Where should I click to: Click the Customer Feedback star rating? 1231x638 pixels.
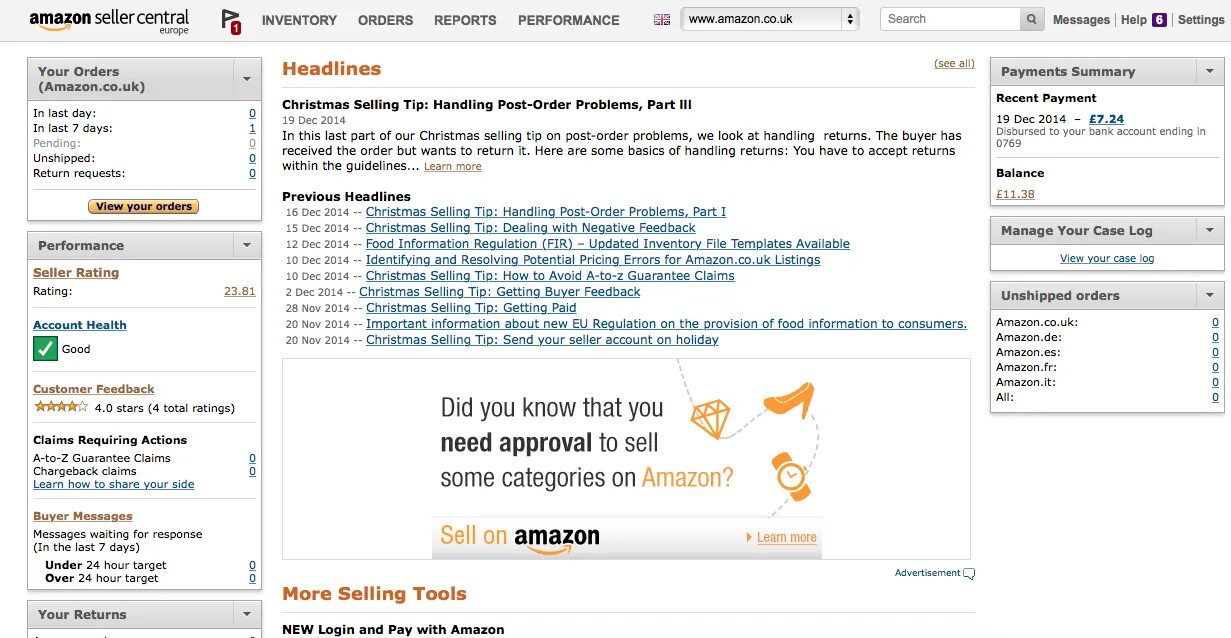click(61, 407)
